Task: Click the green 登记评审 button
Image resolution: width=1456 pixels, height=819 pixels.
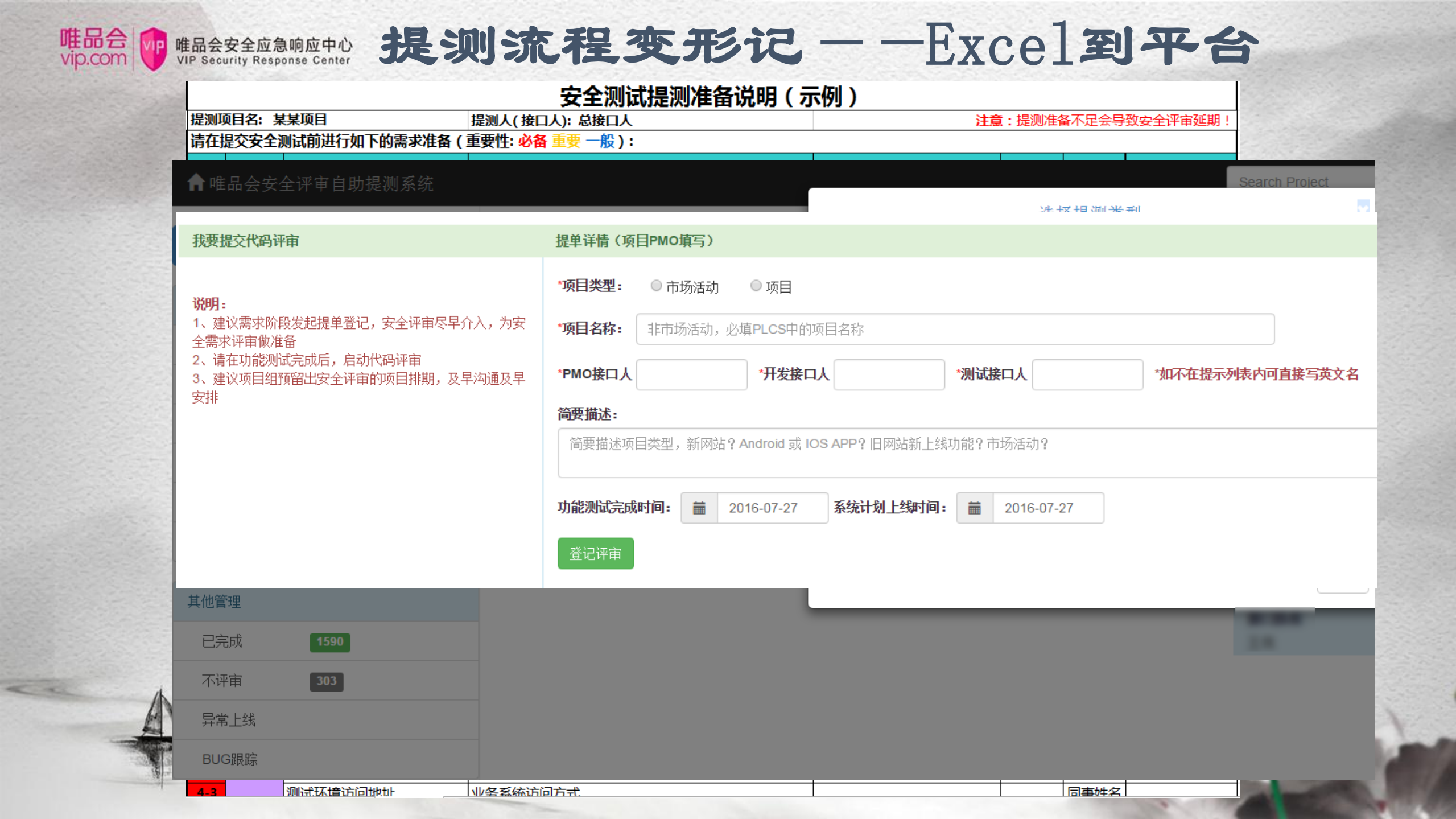Action: click(595, 553)
